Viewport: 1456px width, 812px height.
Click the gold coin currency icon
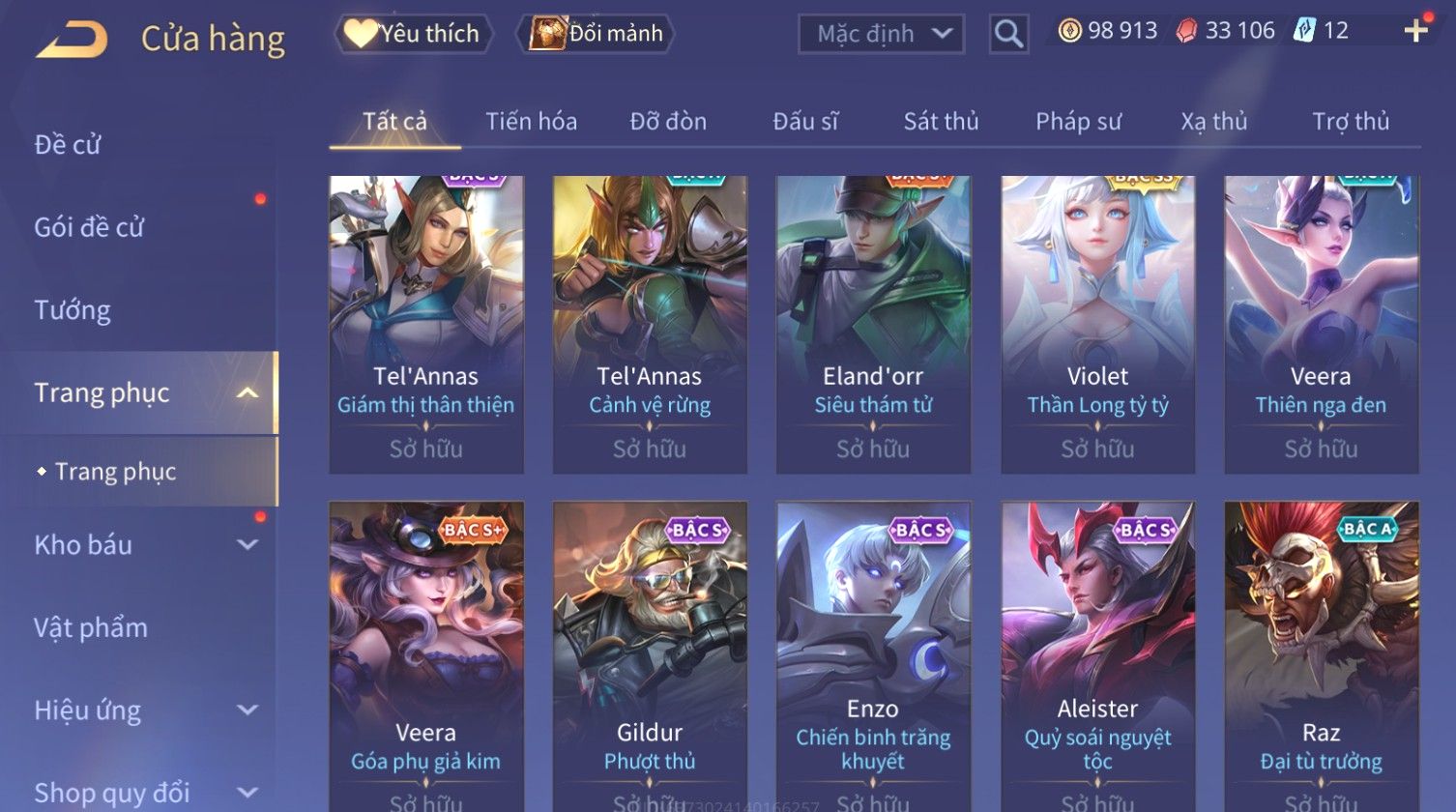click(1069, 31)
